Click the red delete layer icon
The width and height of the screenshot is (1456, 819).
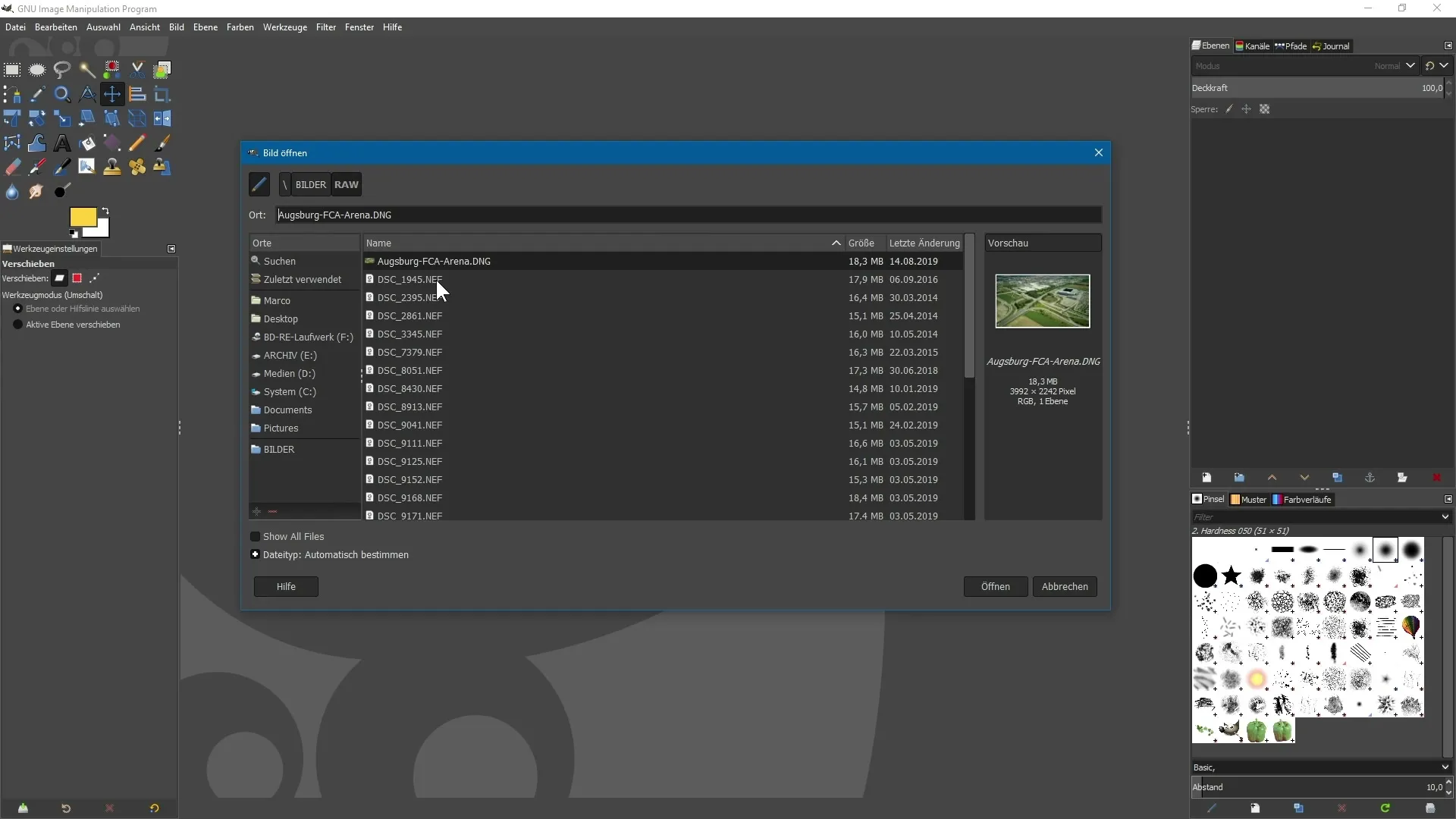[1436, 478]
